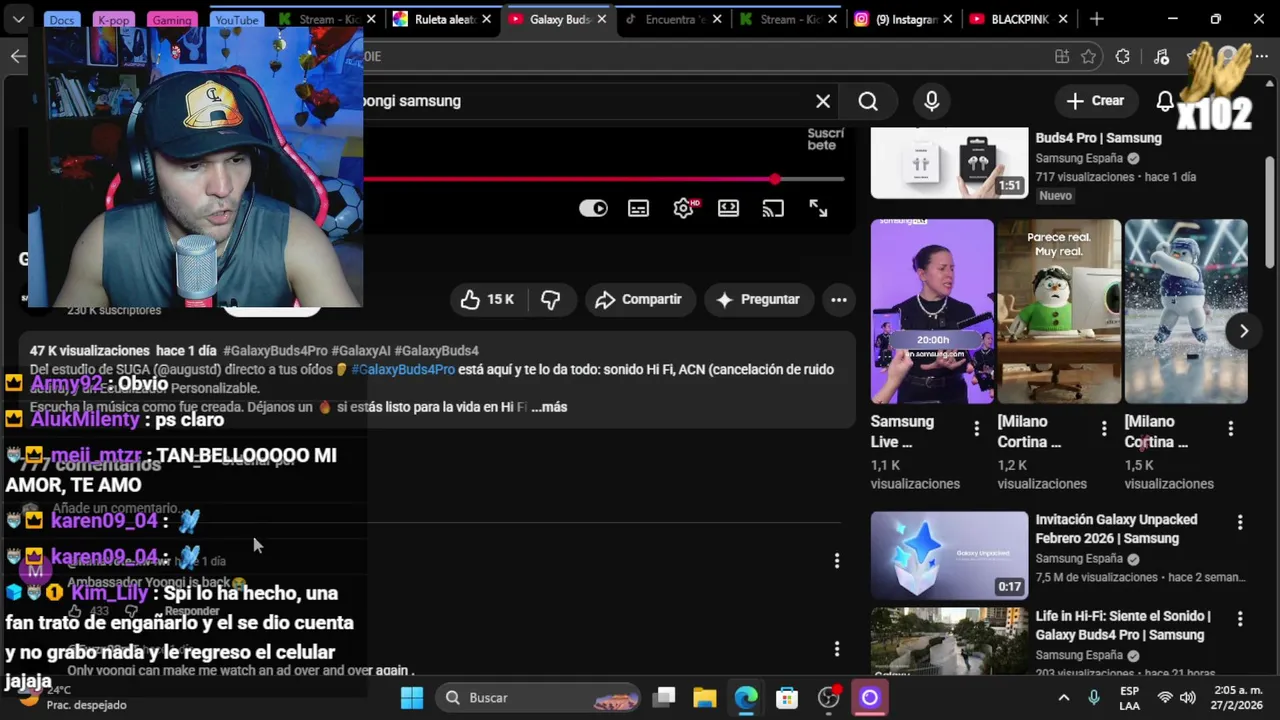Open Windows Start menu
Screen dimensions: 1280x720
(x=412, y=698)
